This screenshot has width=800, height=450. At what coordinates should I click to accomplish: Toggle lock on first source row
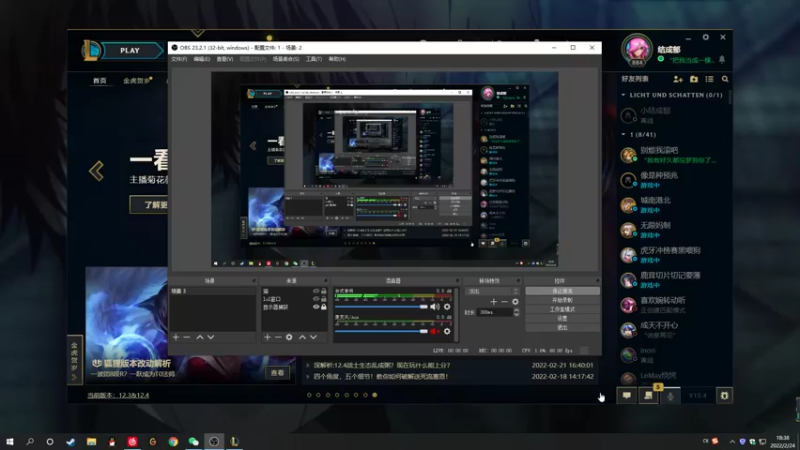[x=323, y=291]
